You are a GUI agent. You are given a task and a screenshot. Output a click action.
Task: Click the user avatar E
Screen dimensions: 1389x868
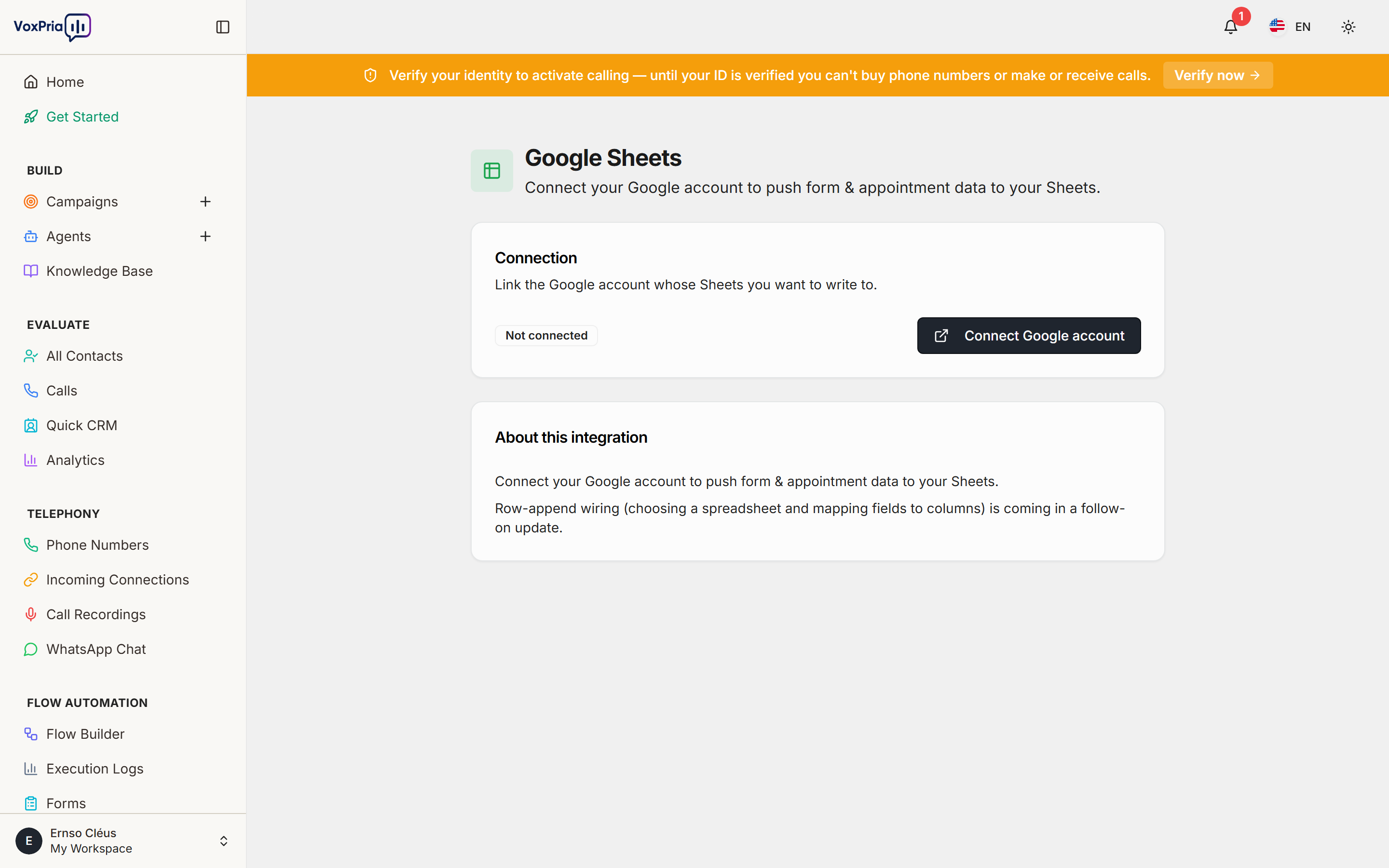[x=29, y=841]
